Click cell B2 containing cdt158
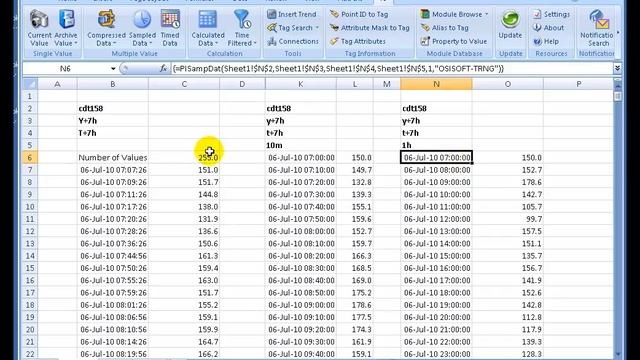The image size is (640, 360). pos(113,109)
